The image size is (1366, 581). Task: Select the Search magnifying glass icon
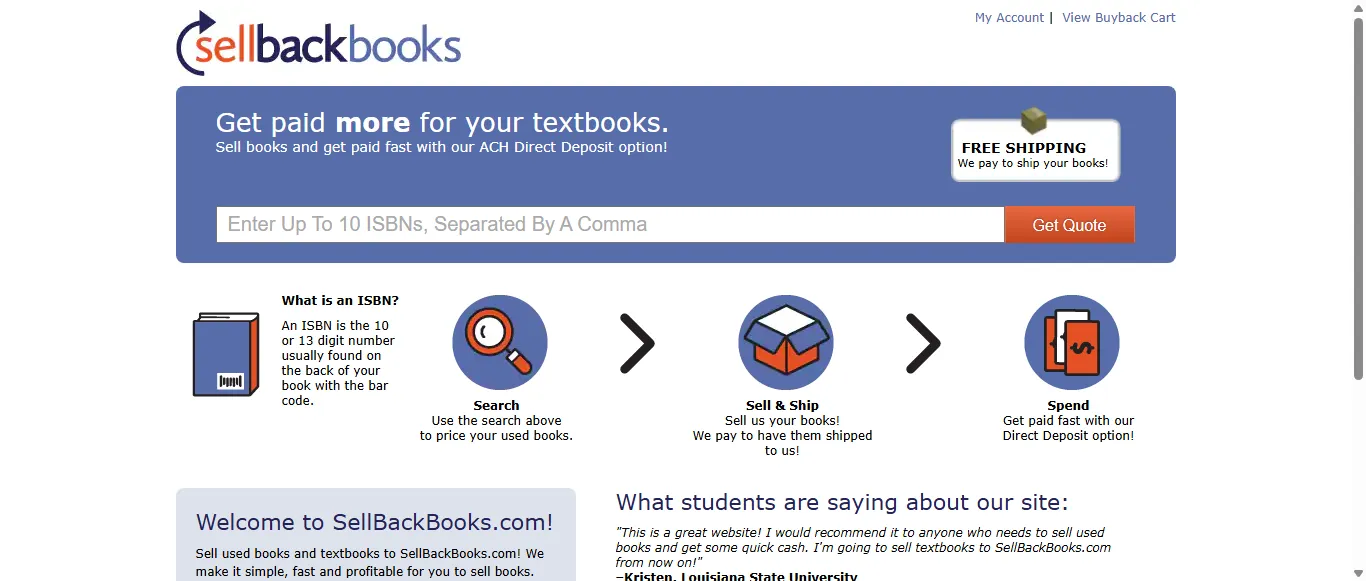coord(499,342)
